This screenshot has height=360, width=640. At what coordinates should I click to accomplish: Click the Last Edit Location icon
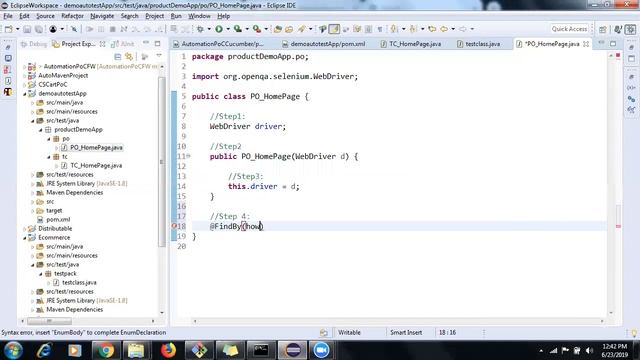[432, 29]
